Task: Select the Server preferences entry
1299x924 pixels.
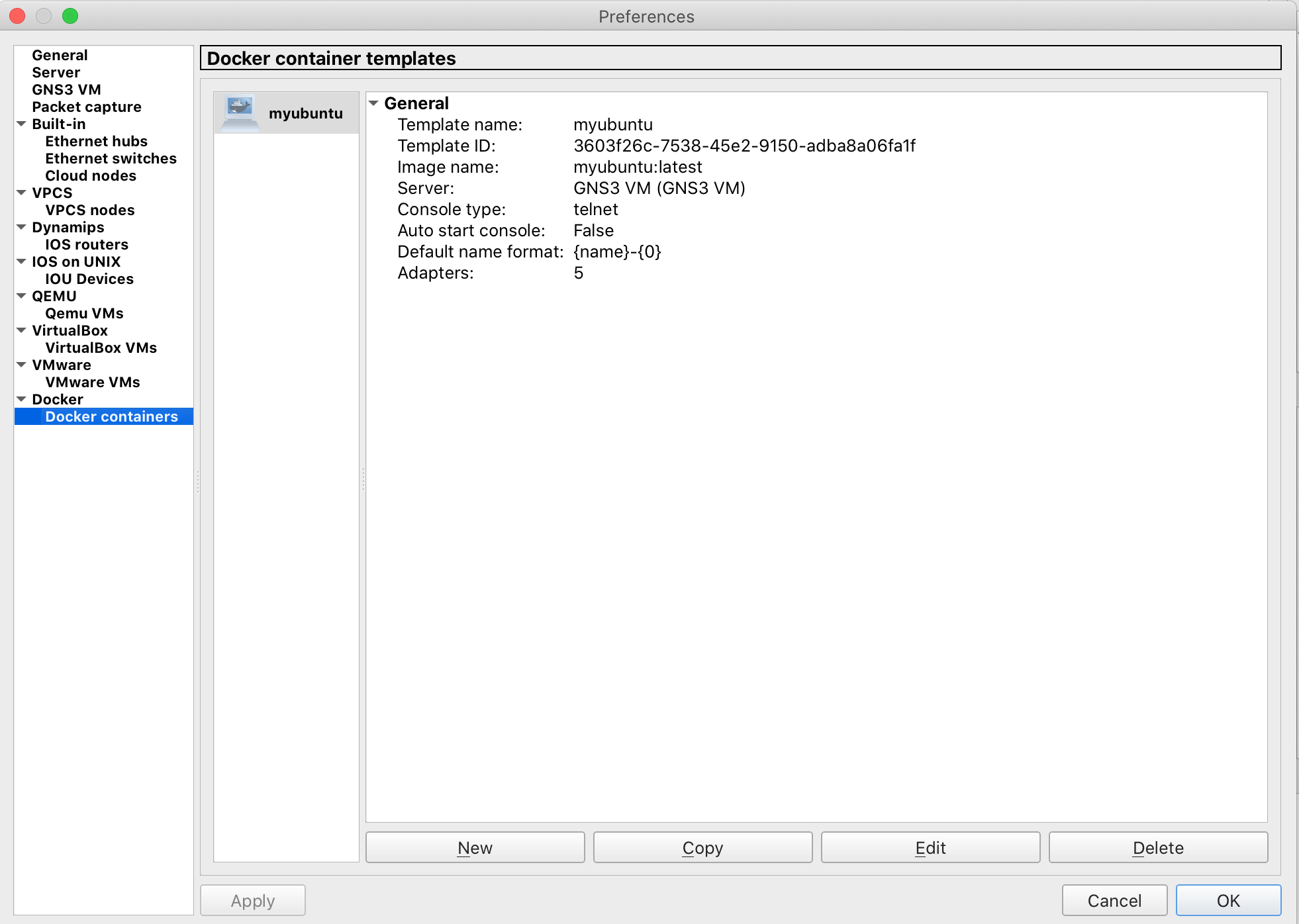Action: coord(56,72)
